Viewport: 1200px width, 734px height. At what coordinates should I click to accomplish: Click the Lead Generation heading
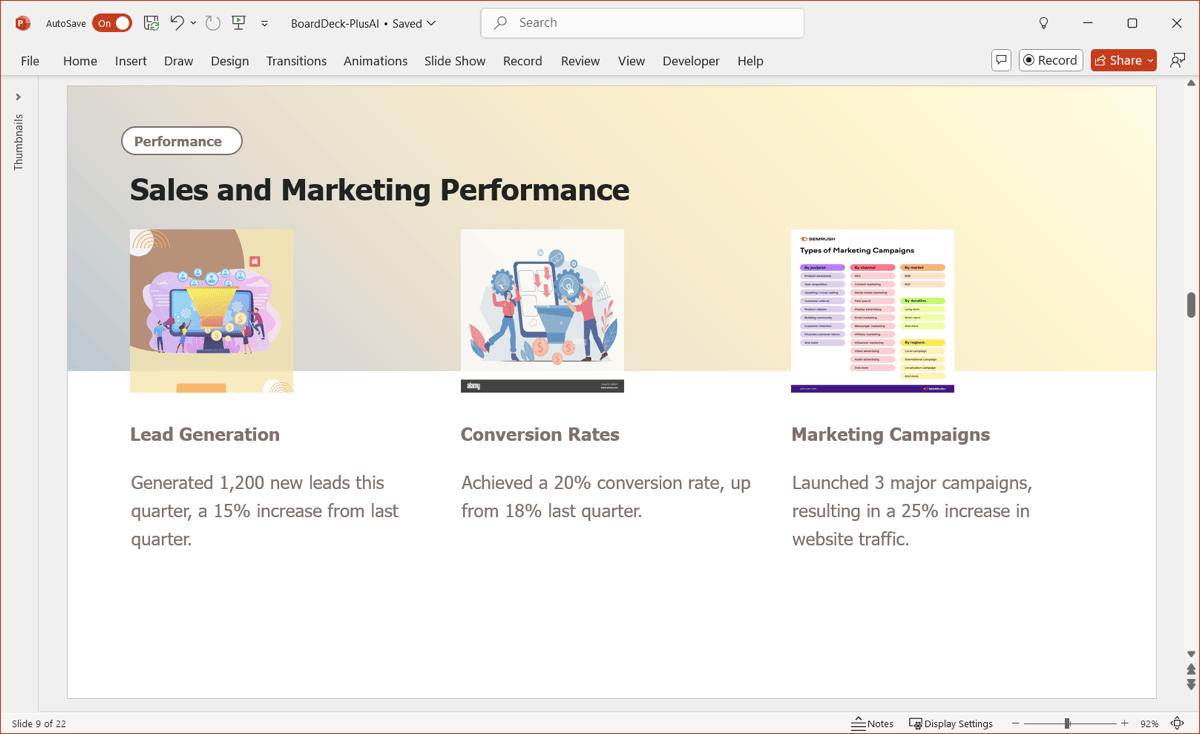coord(205,434)
